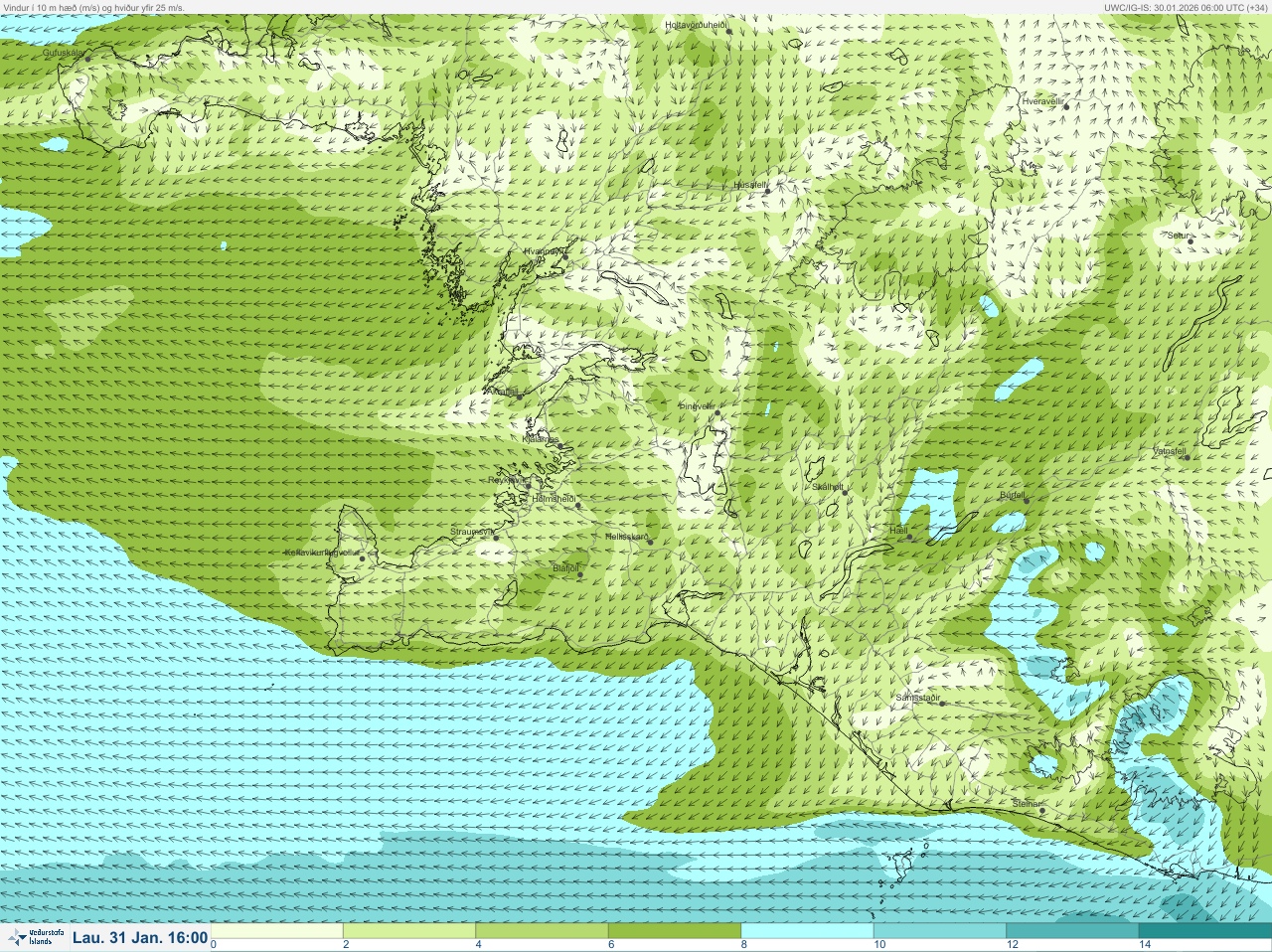Click the legend value 8

coord(745,945)
